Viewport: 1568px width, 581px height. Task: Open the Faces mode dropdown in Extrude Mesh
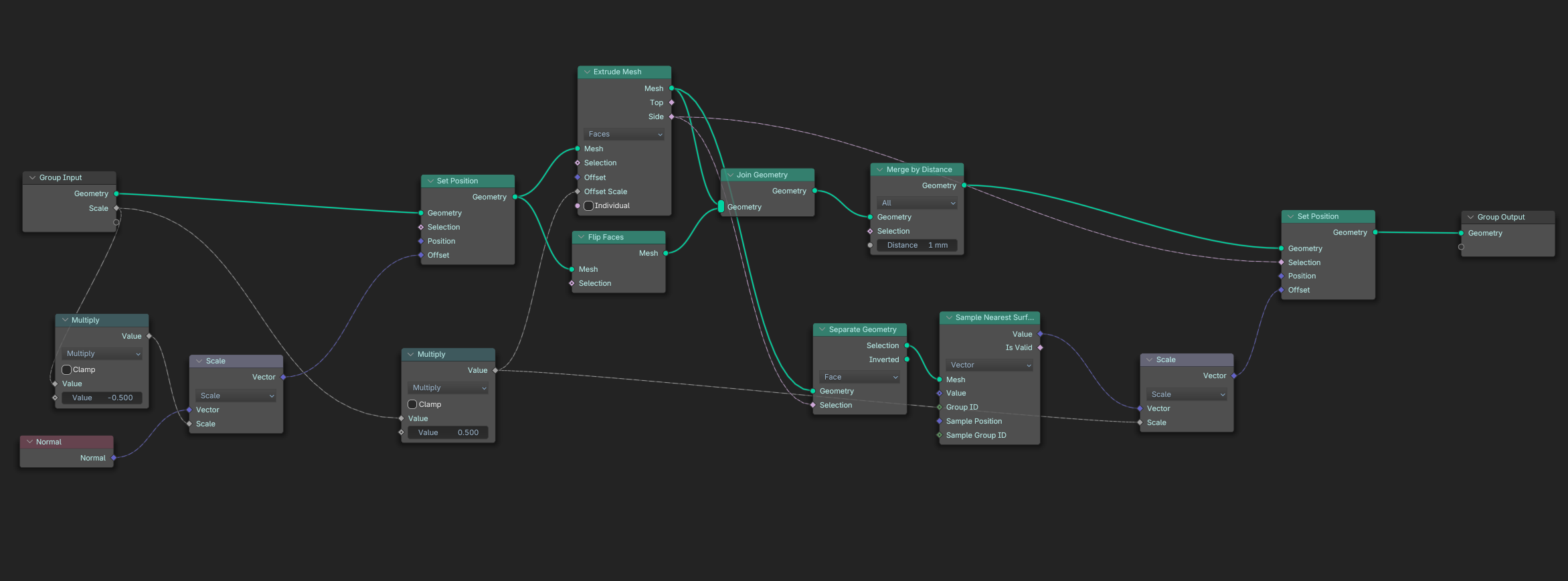click(x=624, y=135)
